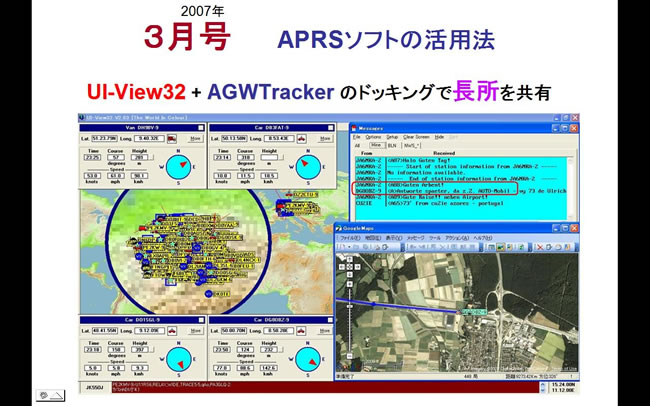The image size is (650, 406).
Task: Switch to the Mine tab in Messages
Action: tap(376, 146)
